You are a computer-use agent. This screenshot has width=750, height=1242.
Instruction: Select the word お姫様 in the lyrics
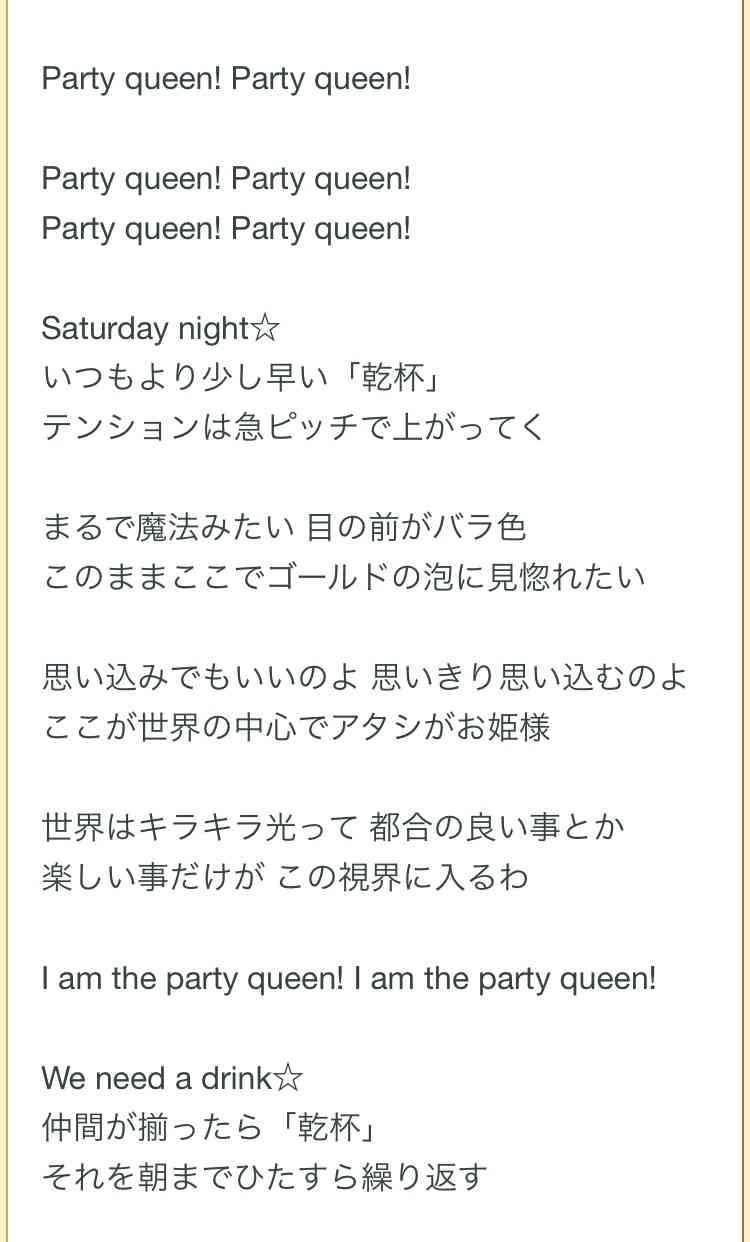(504, 727)
